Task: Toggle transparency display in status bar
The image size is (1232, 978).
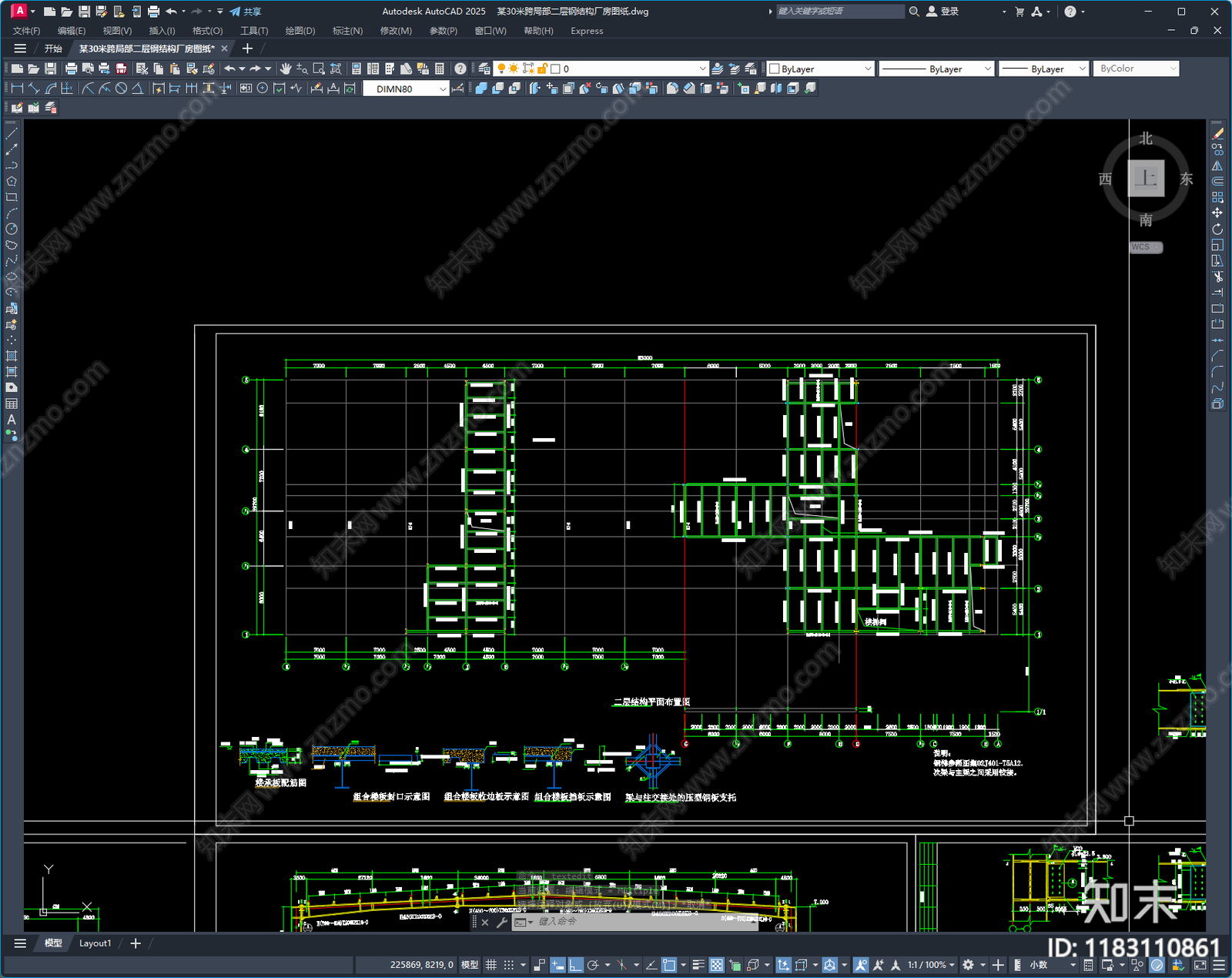Action: 717,965
